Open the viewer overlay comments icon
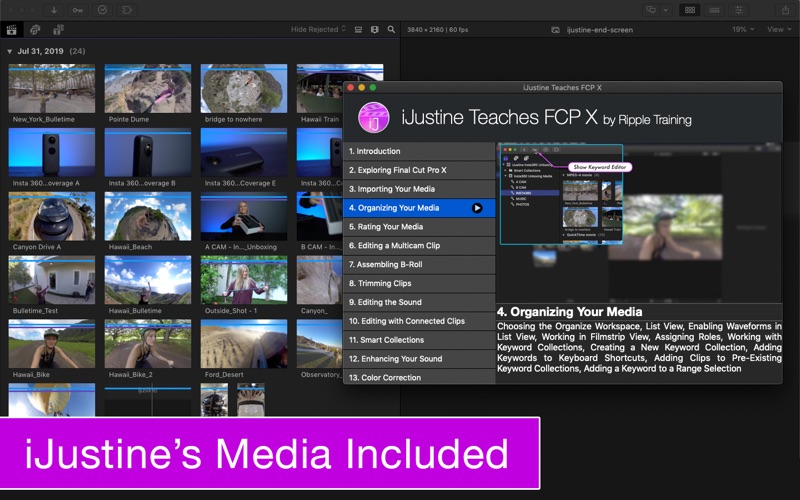This screenshot has height=500, width=800. 651,10
